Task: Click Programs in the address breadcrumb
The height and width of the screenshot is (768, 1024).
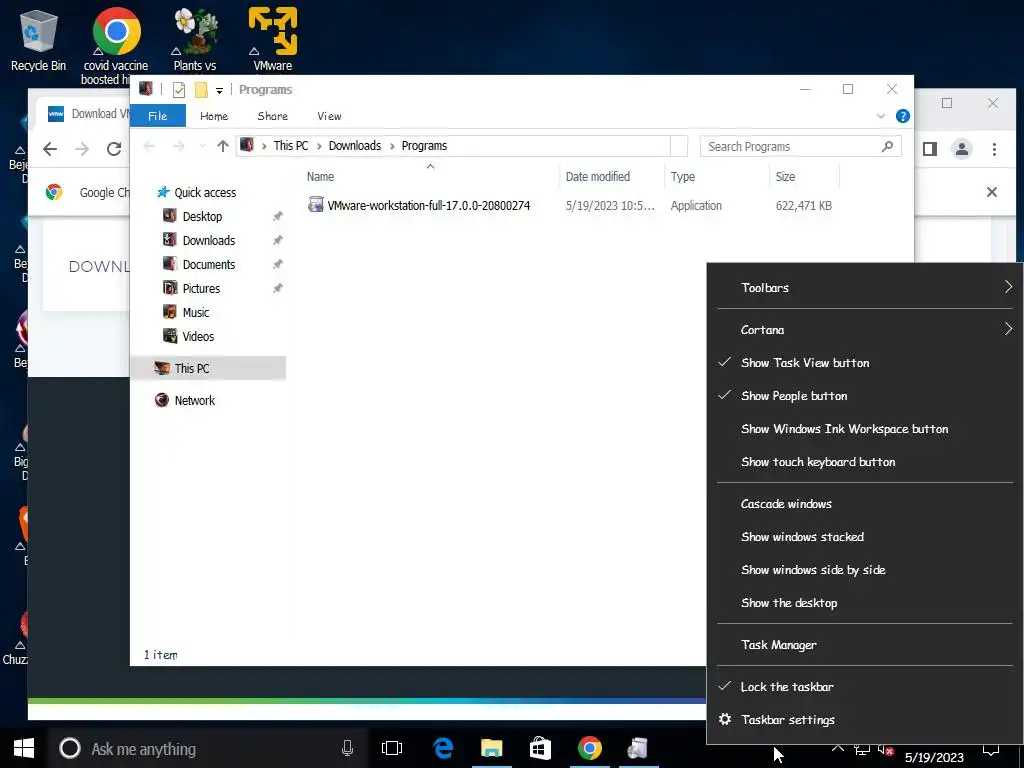Action: click(424, 146)
